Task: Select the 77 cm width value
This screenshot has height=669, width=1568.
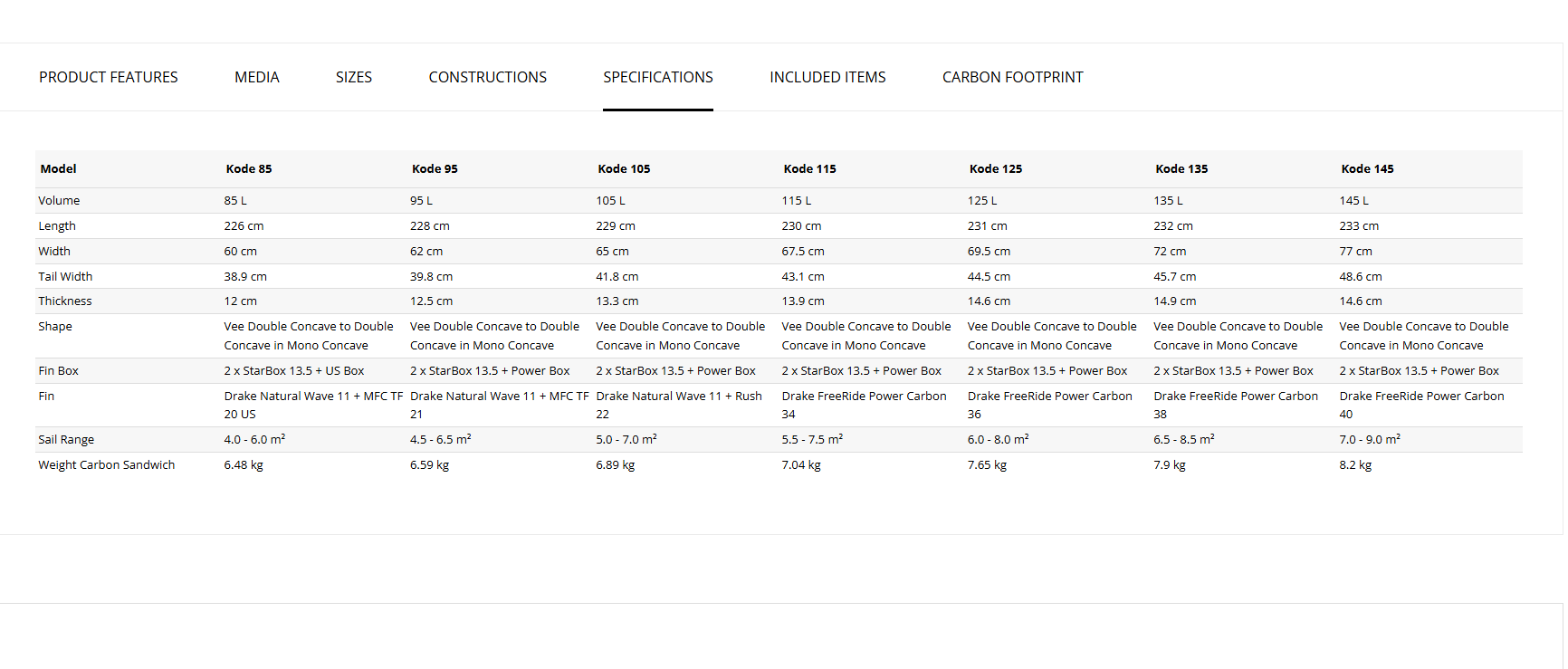Action: click(x=1356, y=251)
